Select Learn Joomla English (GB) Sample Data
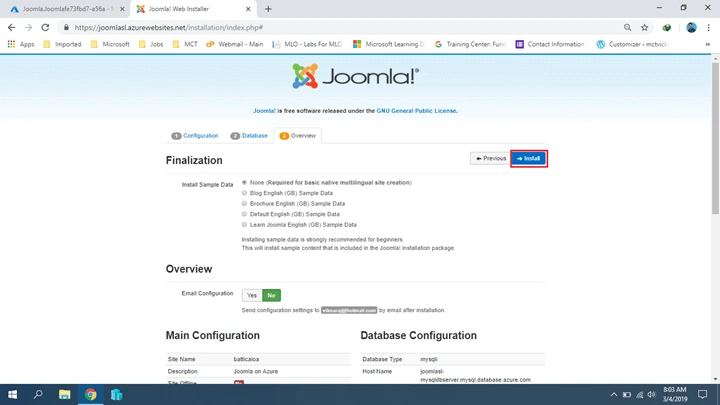Screen dimensions: 720x405 coord(244,225)
